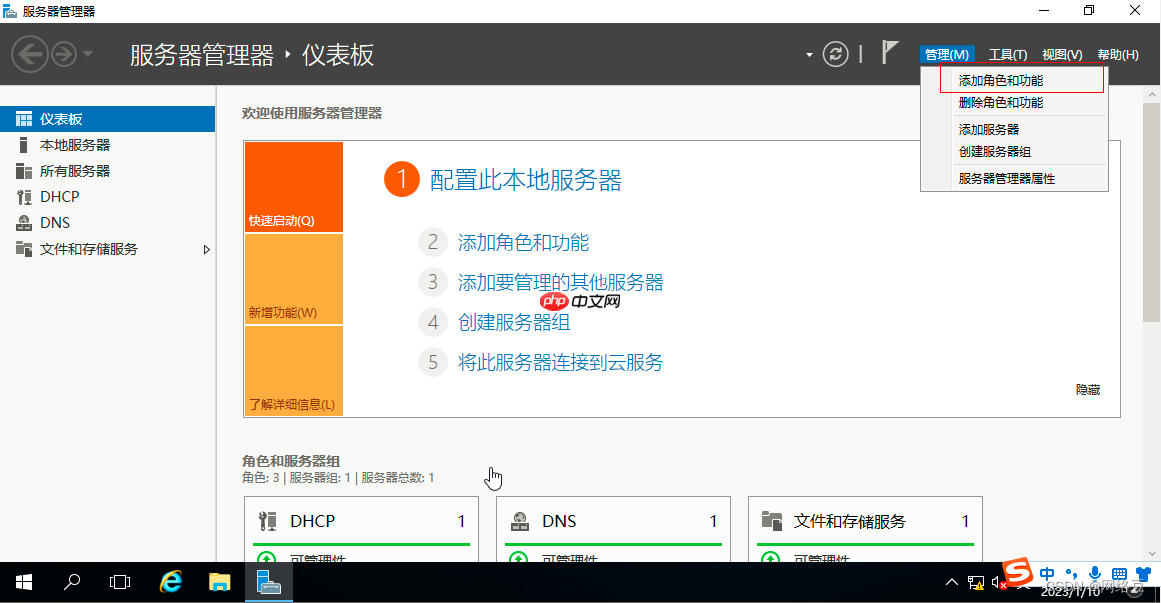Choose 删除角色和功能 from the management menu
This screenshot has width=1161, height=603.
[x=1003, y=103]
